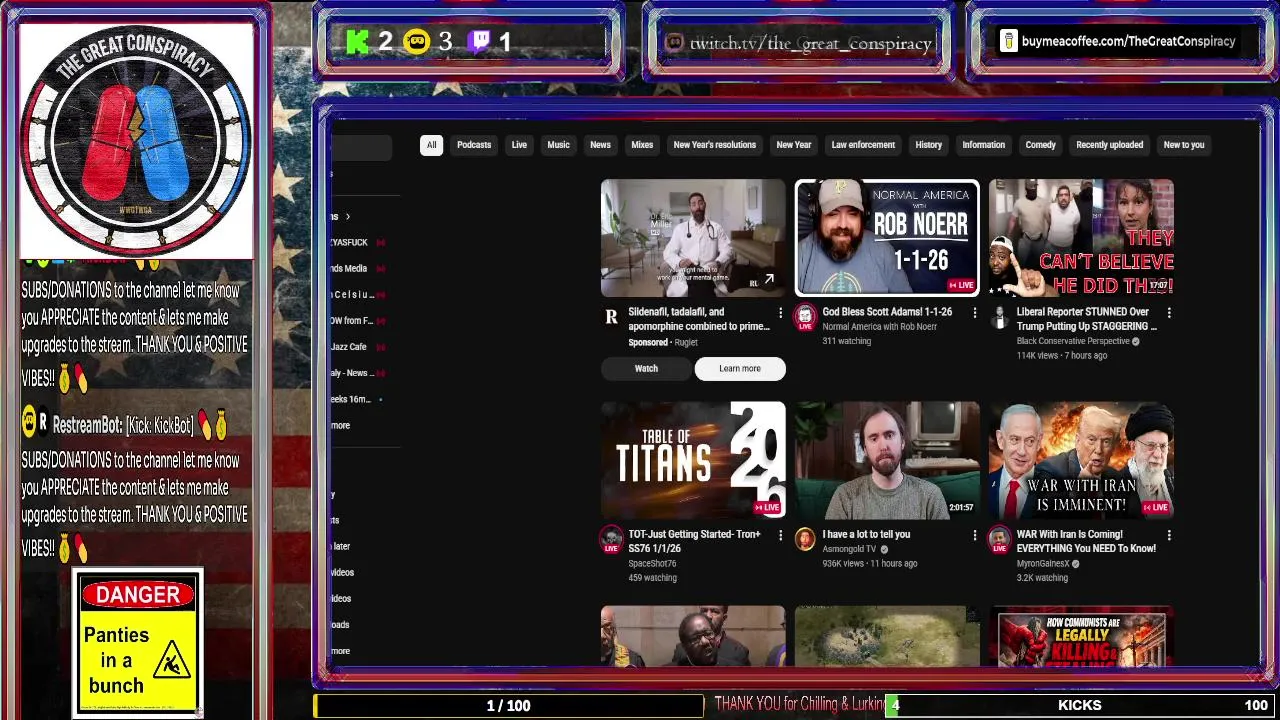The image size is (1280, 720).
Task: Go to Black Conservative Perspective channel name
Action: point(1073,341)
